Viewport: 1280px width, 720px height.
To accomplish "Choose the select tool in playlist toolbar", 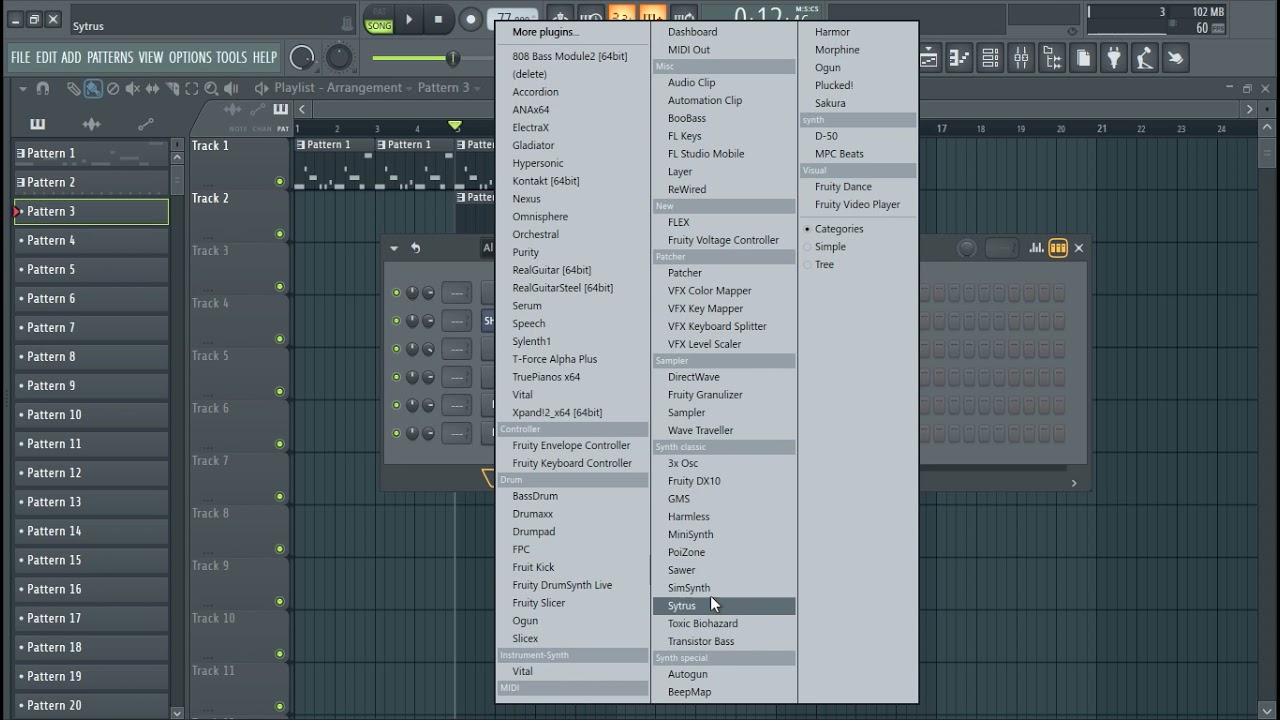I will point(192,88).
